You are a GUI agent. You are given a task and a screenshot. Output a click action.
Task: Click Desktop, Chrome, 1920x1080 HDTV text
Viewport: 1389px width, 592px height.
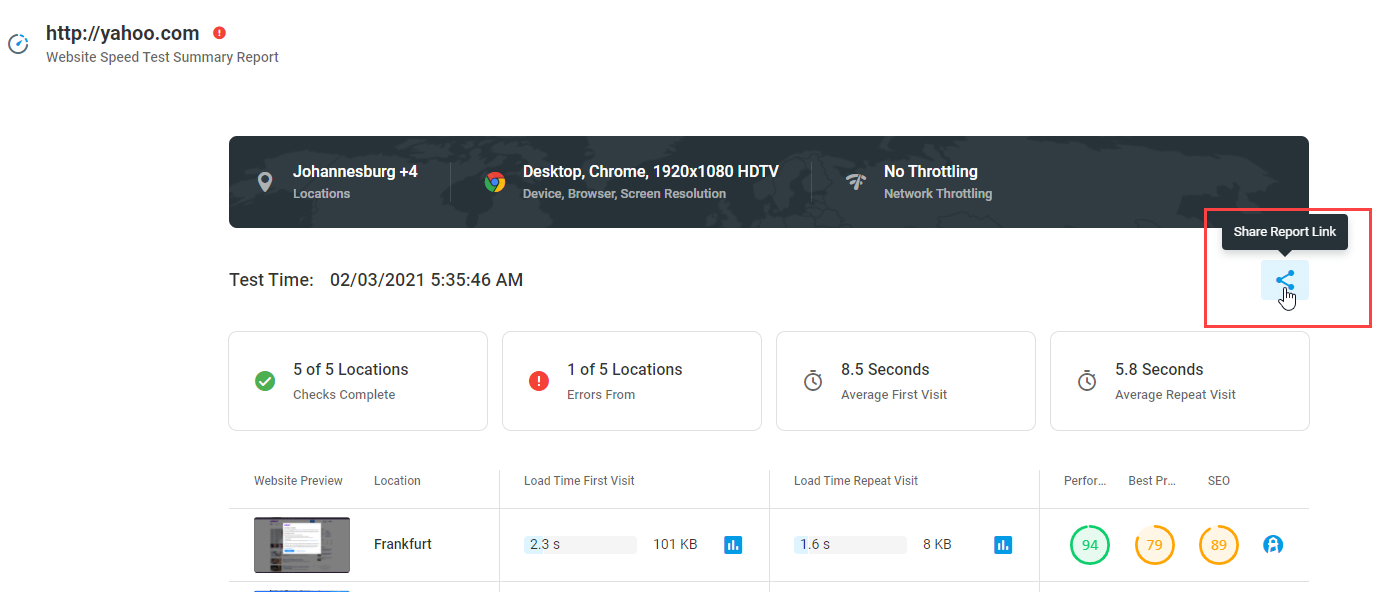tap(651, 172)
